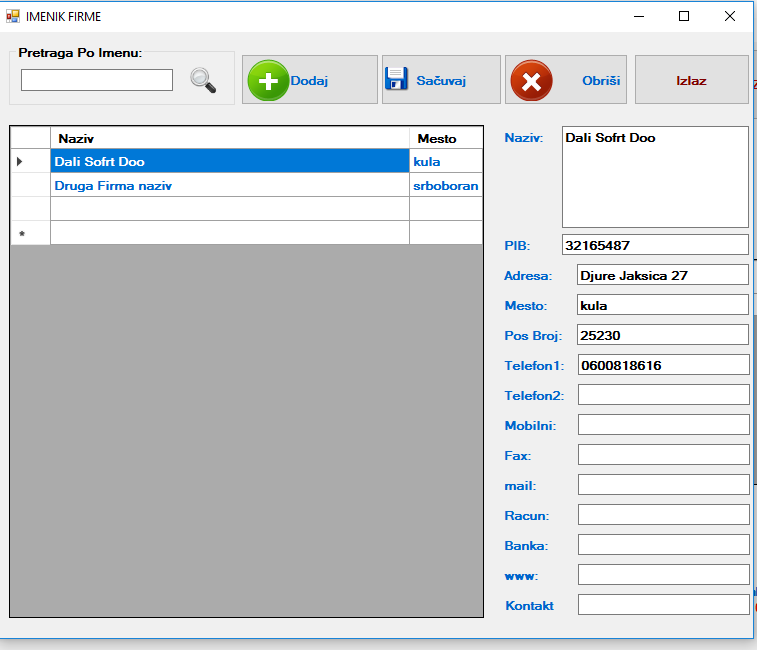
Task: Click the red X Obriši icon
Action: point(531,80)
